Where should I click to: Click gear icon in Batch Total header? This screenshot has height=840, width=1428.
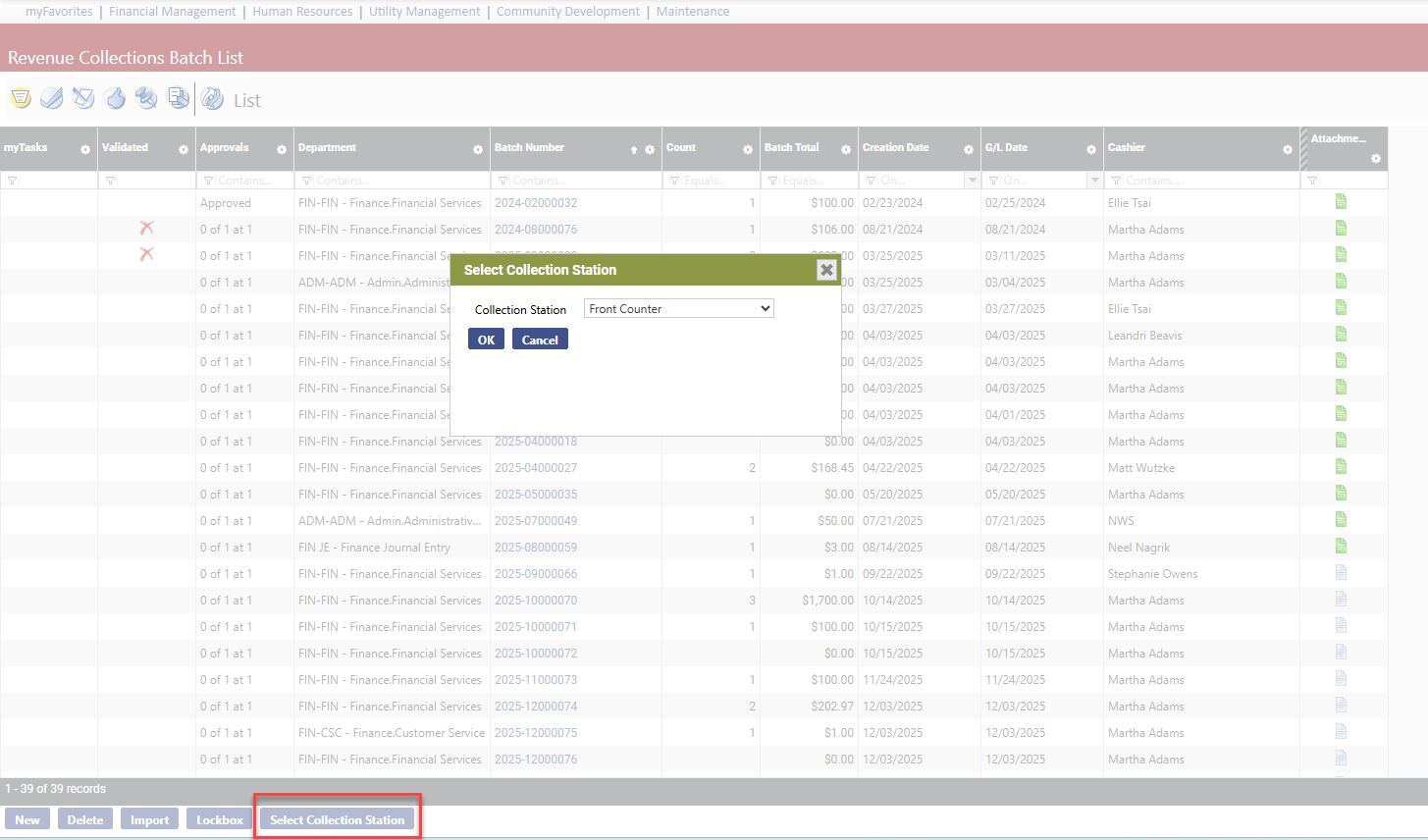[845, 150]
